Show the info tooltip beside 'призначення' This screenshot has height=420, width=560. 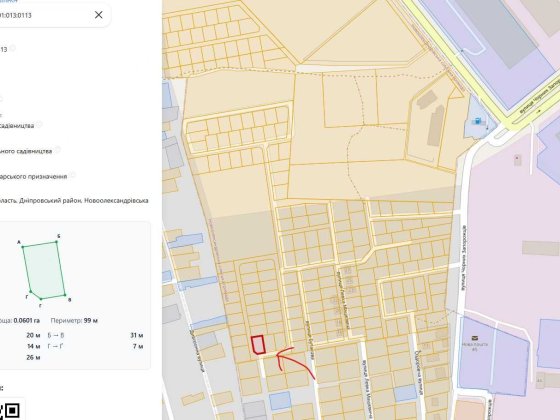[72, 175]
